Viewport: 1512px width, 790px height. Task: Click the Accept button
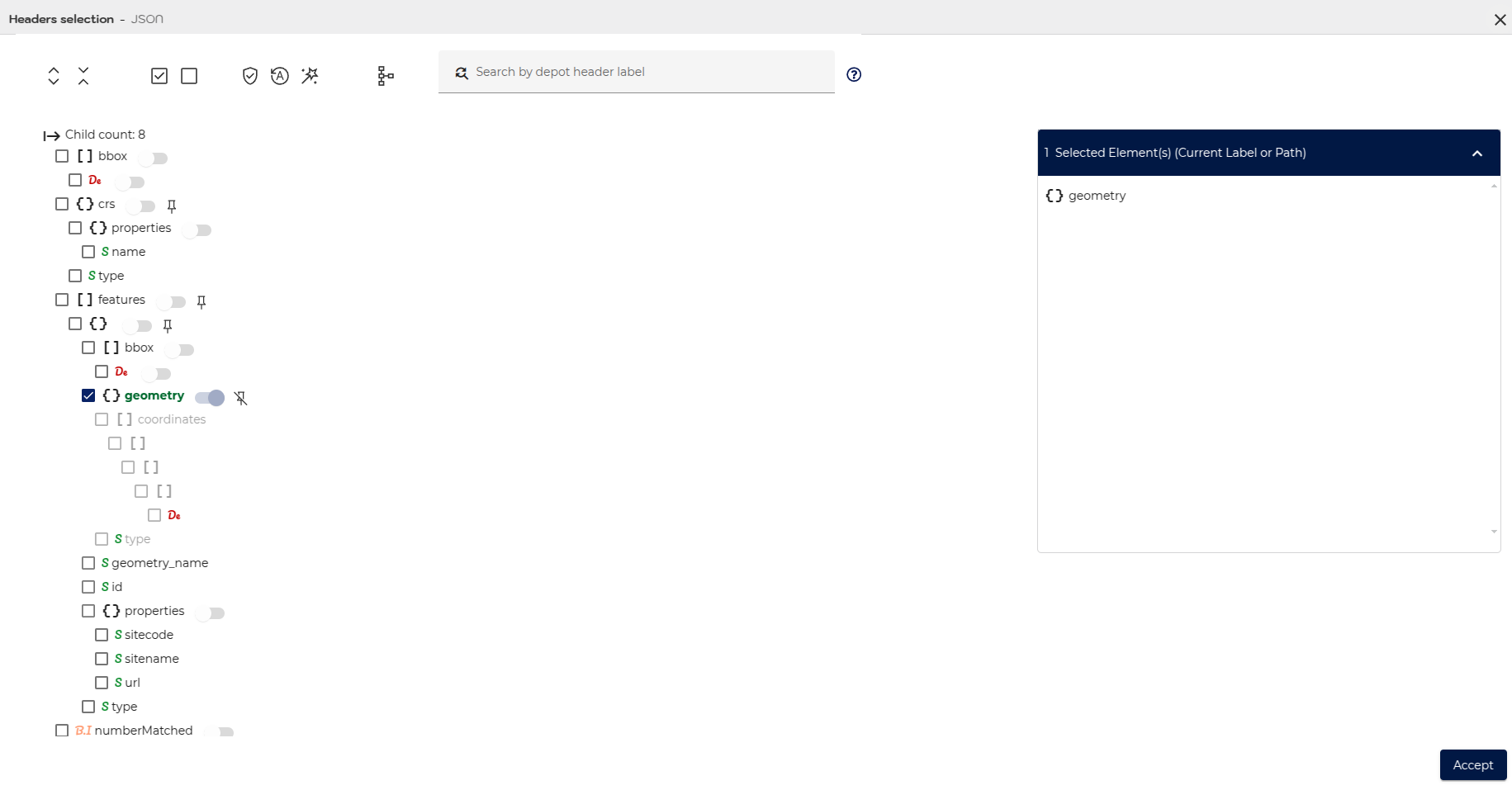click(x=1473, y=765)
